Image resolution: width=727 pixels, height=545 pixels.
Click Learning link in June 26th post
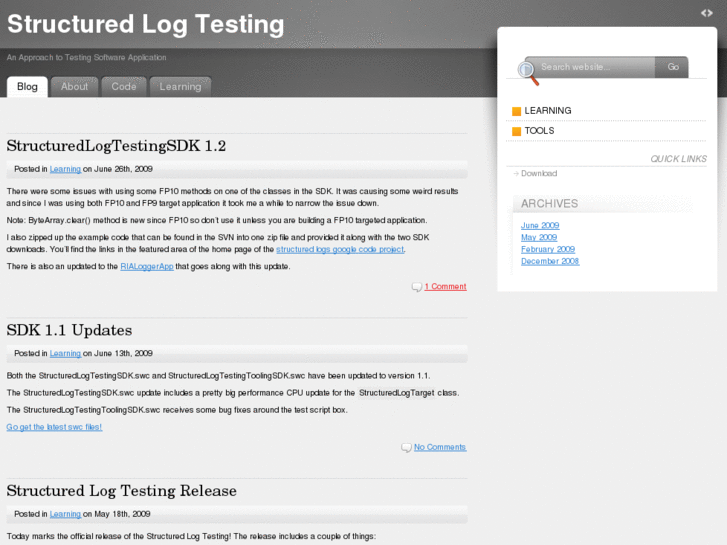(65, 169)
